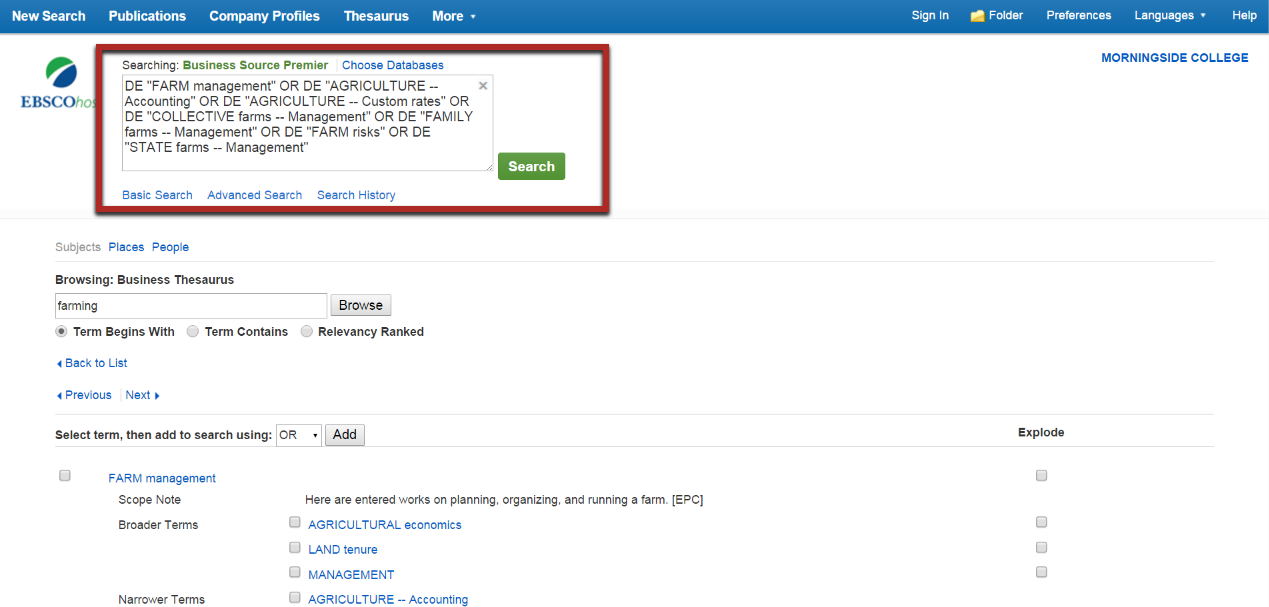Image resolution: width=1269 pixels, height=607 pixels.
Task: Open the LAND tenure link
Action: pyautogui.click(x=343, y=549)
